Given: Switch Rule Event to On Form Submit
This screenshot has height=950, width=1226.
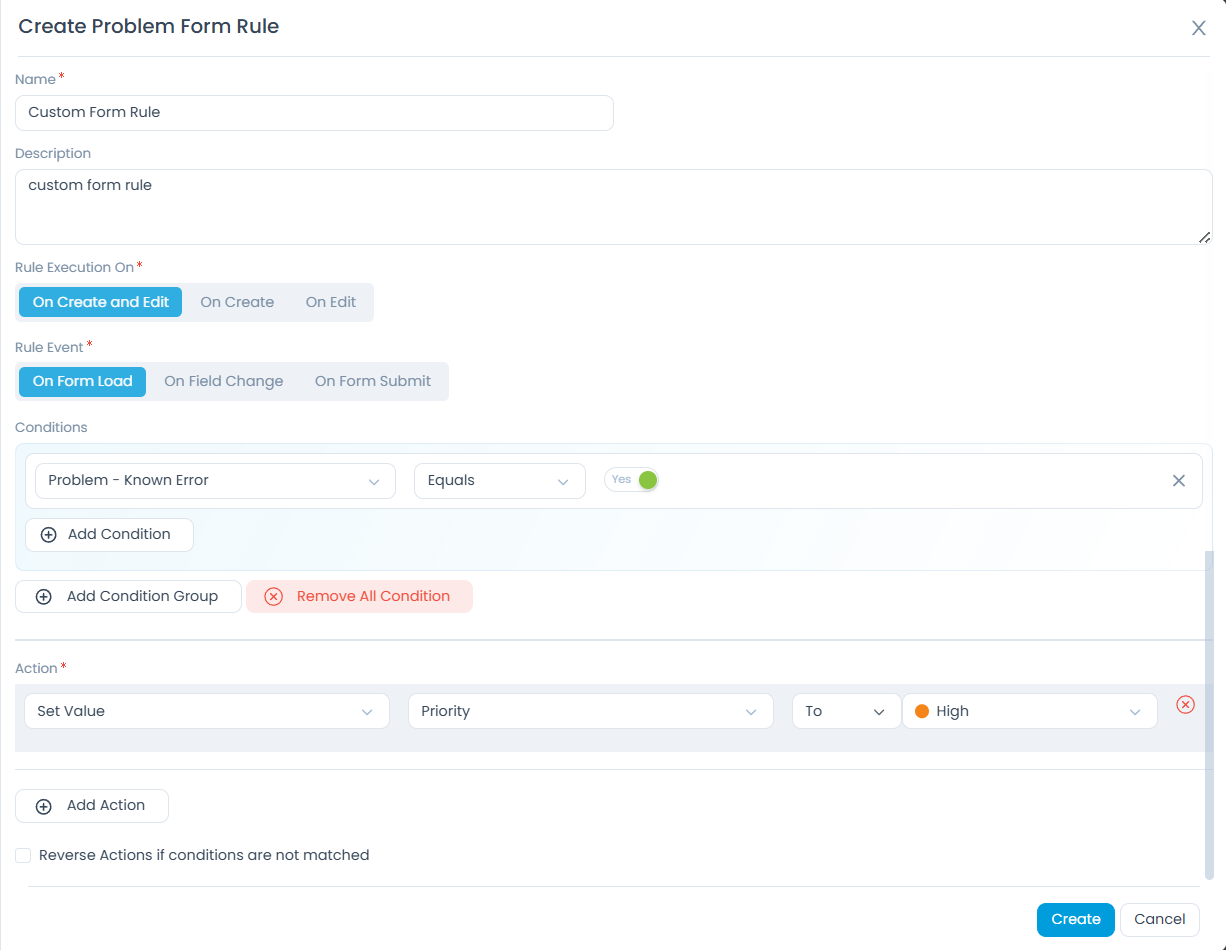Looking at the screenshot, I should [372, 381].
